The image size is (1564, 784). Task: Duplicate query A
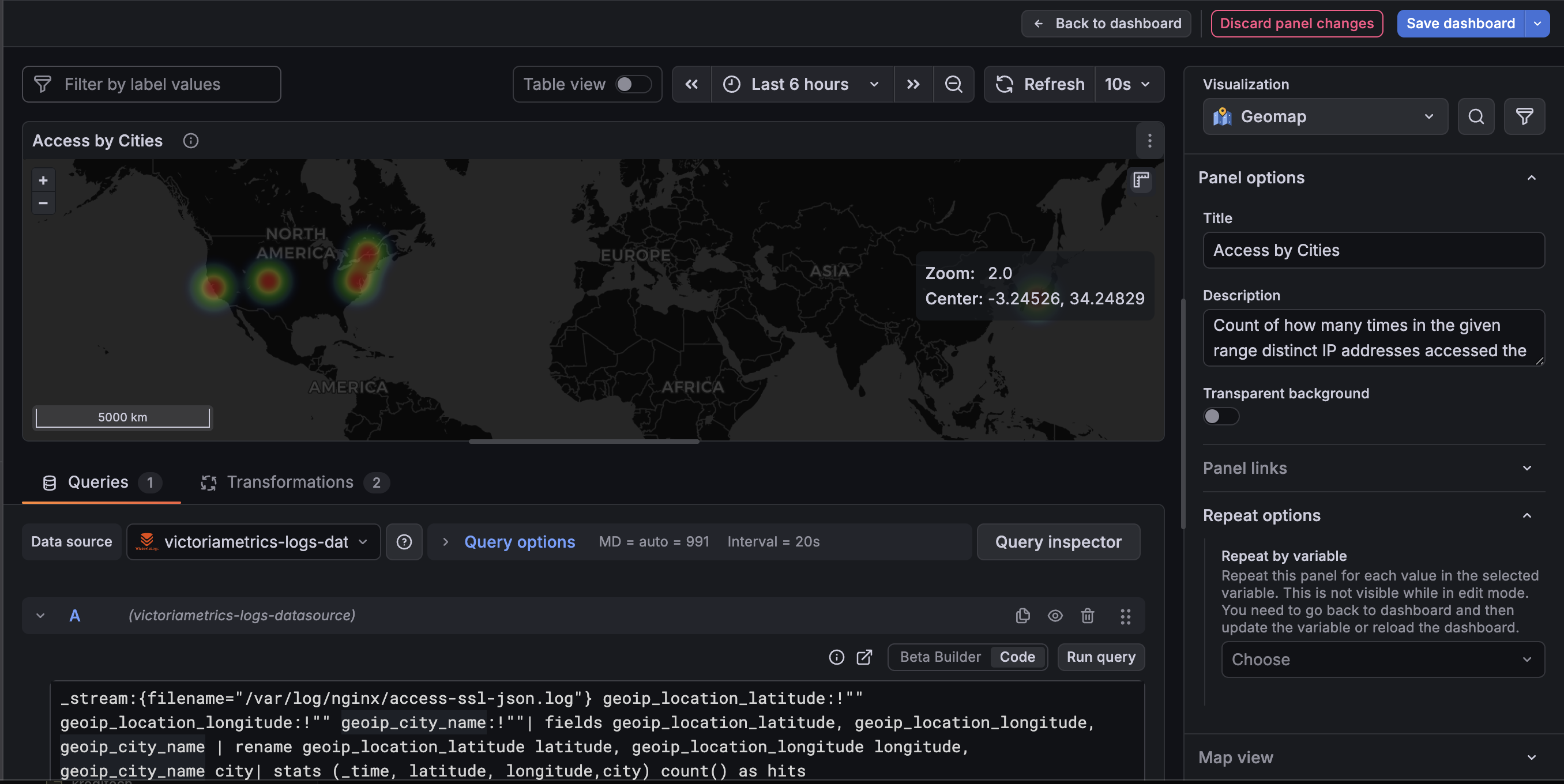tap(1023, 616)
